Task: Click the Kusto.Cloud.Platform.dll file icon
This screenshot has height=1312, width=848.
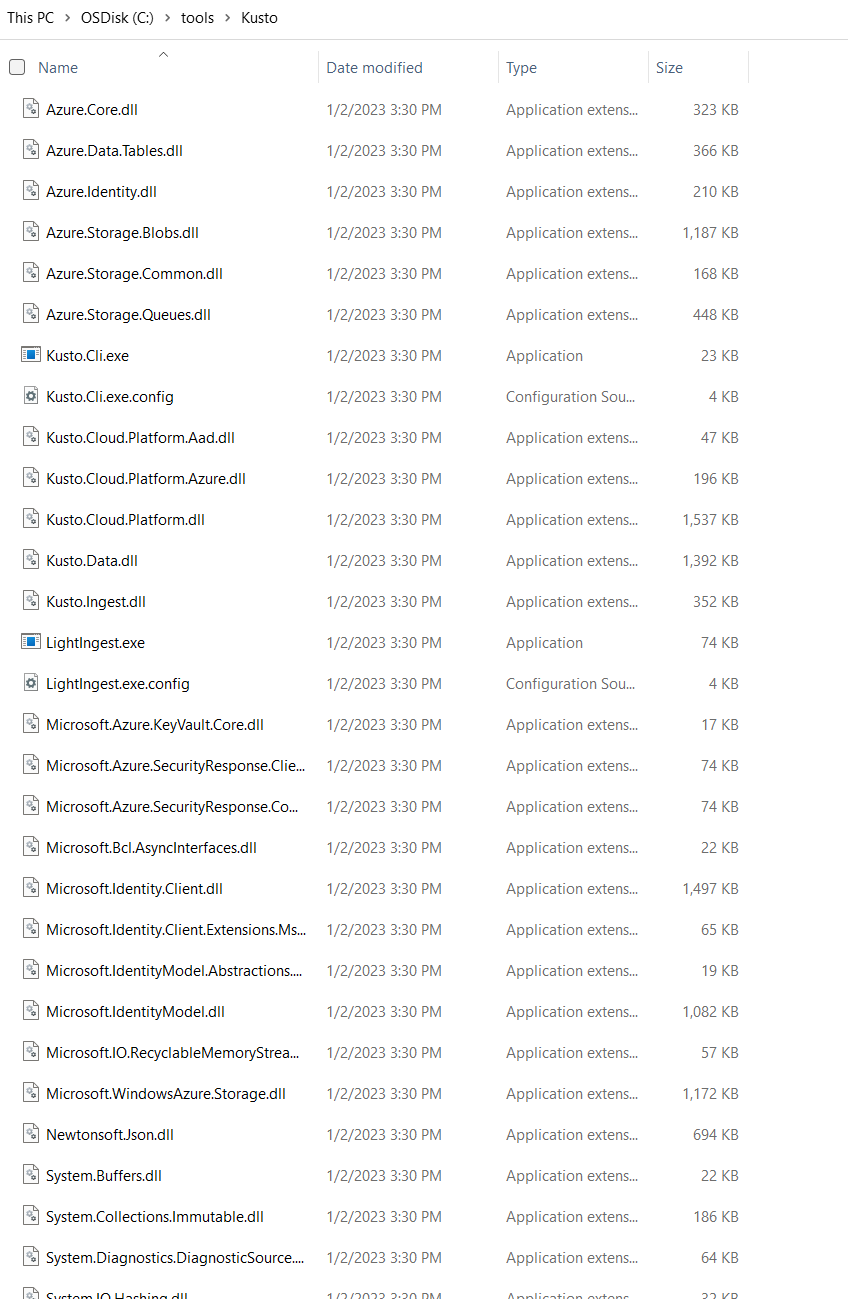Action: click(x=30, y=519)
